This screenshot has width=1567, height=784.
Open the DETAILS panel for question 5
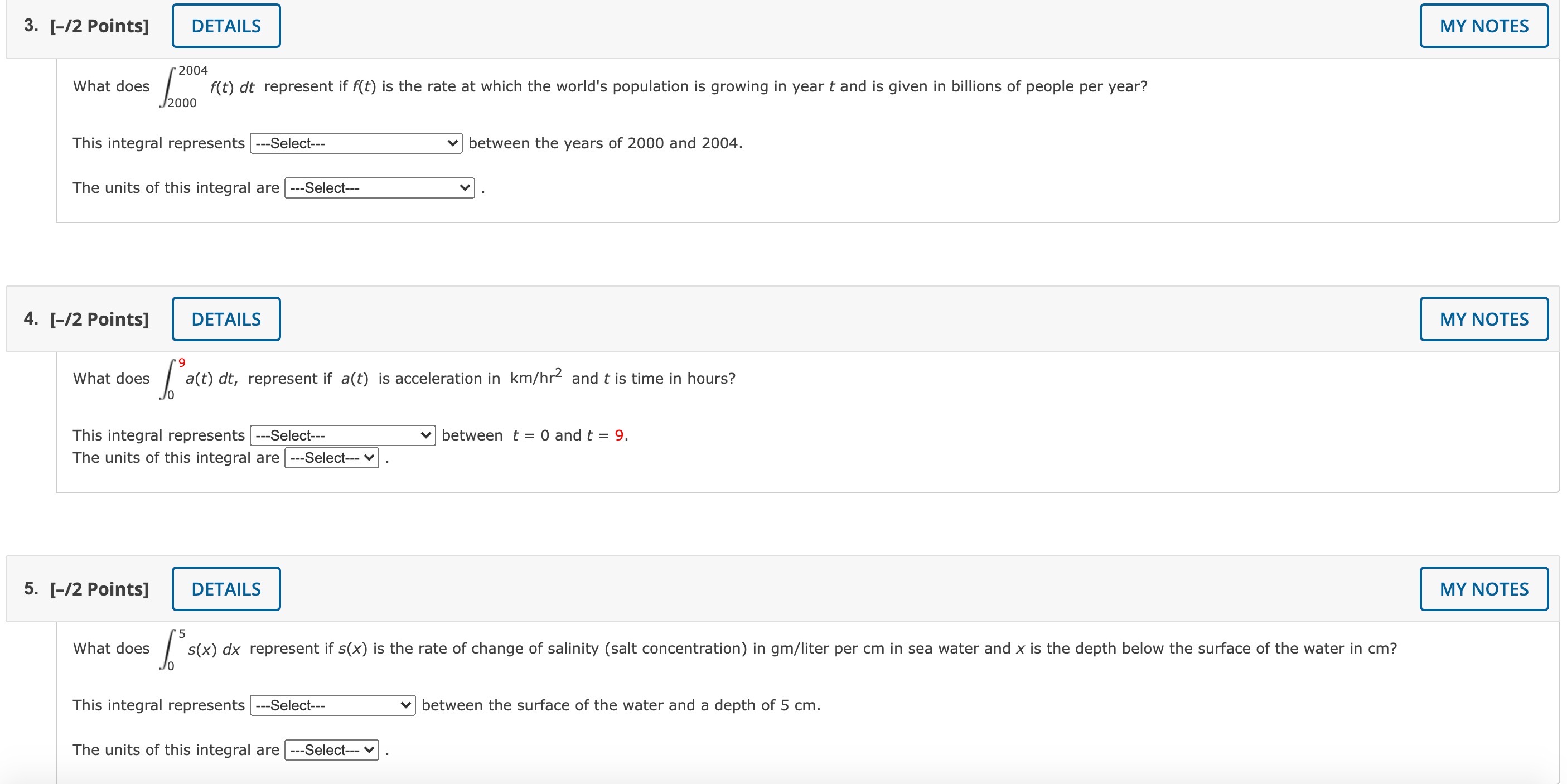tap(226, 588)
